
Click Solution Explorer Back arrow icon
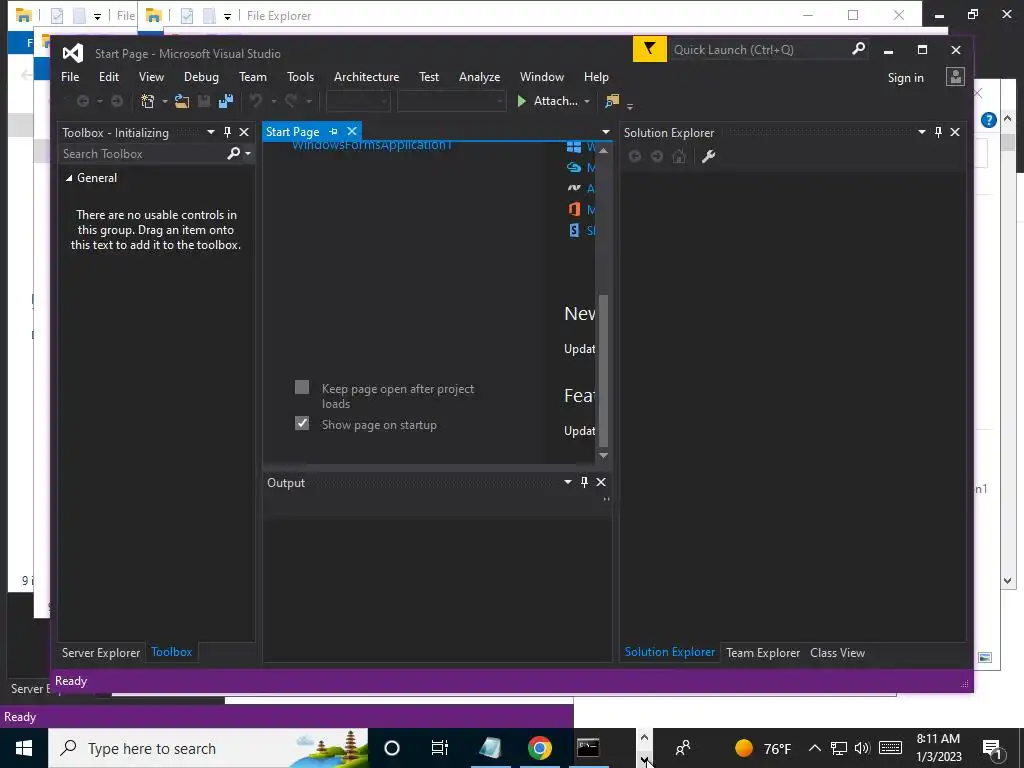[635, 156]
